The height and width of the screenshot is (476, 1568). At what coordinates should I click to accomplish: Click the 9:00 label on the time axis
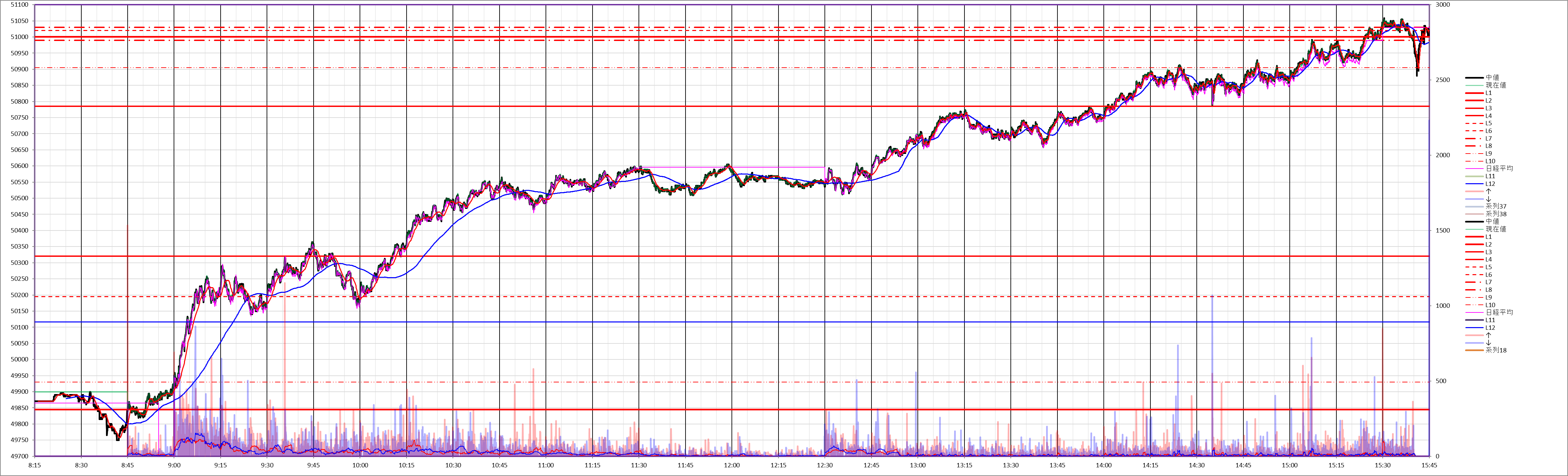pyautogui.click(x=174, y=466)
